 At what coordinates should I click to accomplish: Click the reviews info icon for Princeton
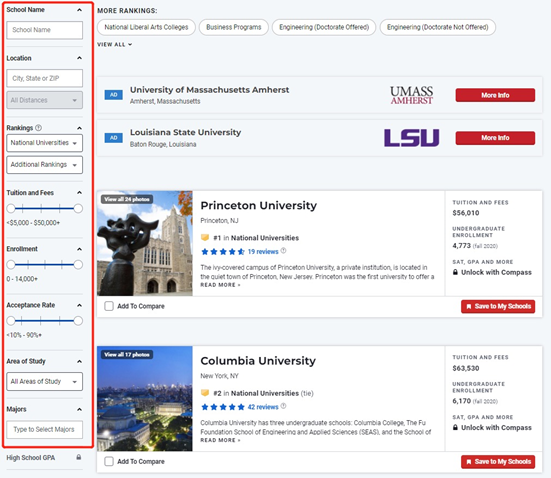coord(283,251)
